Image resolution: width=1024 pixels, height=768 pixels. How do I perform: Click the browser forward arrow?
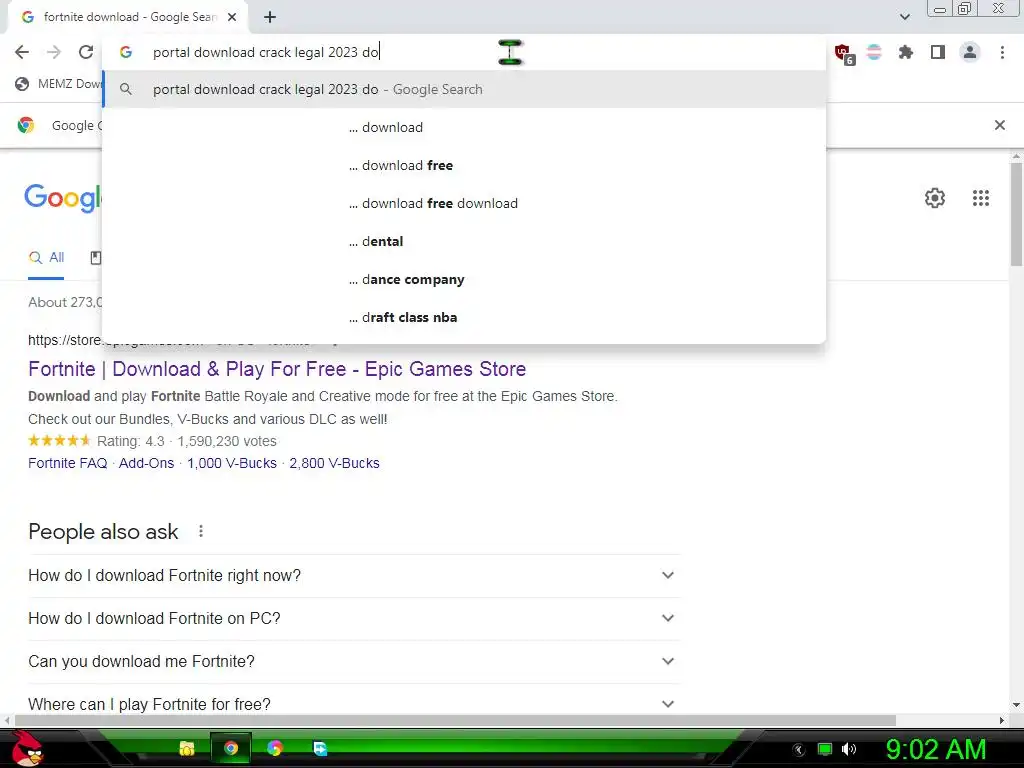click(x=54, y=52)
